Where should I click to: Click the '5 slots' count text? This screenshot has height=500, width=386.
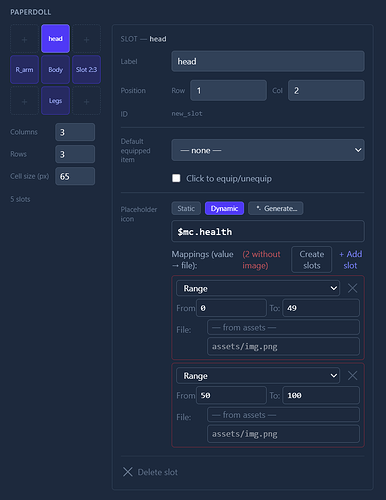pos(20,199)
